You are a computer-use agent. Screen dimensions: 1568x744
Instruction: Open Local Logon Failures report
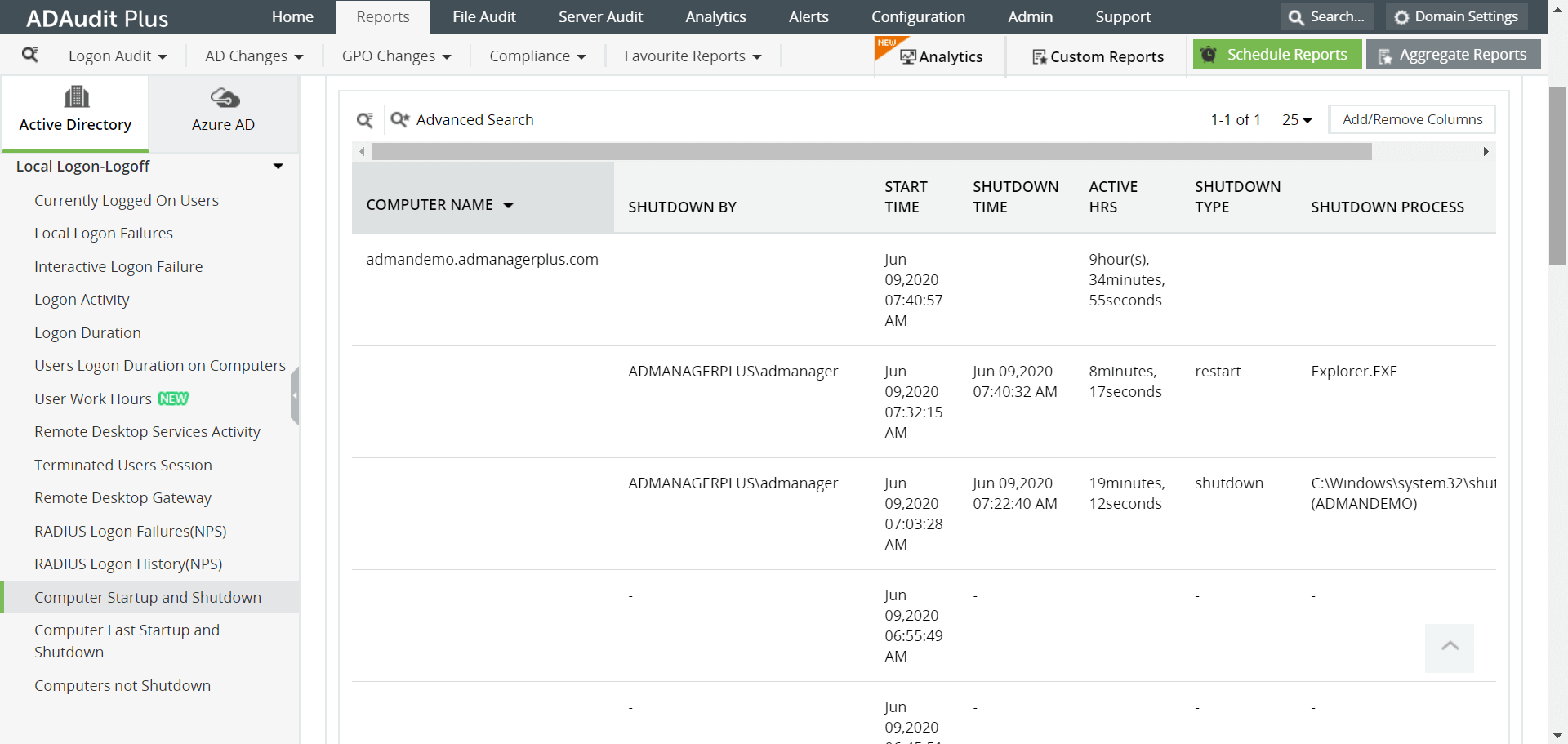(x=104, y=234)
